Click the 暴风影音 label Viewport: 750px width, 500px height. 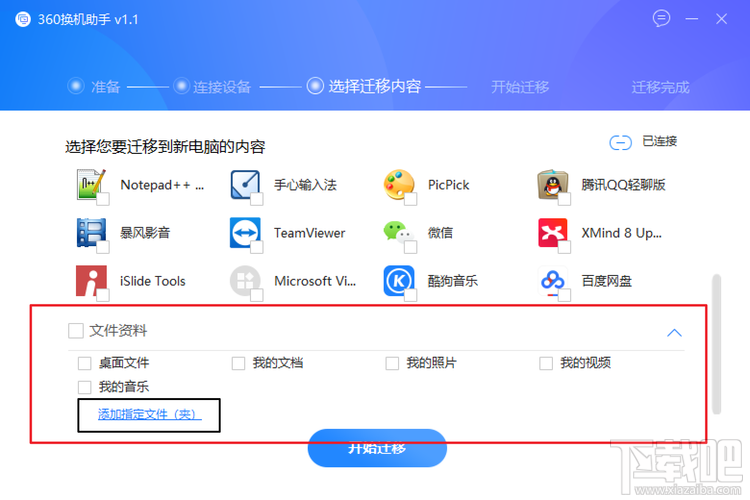pos(145,233)
